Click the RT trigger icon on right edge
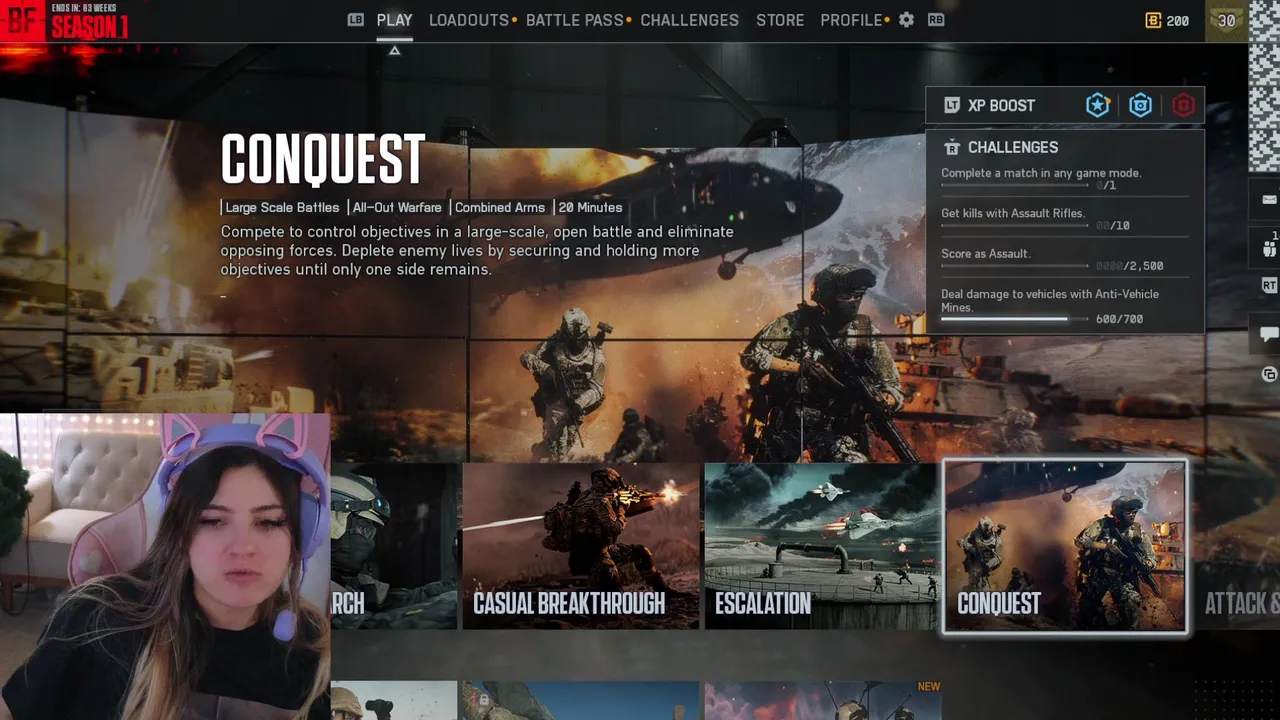Viewport: 1280px width, 720px height. [1269, 286]
